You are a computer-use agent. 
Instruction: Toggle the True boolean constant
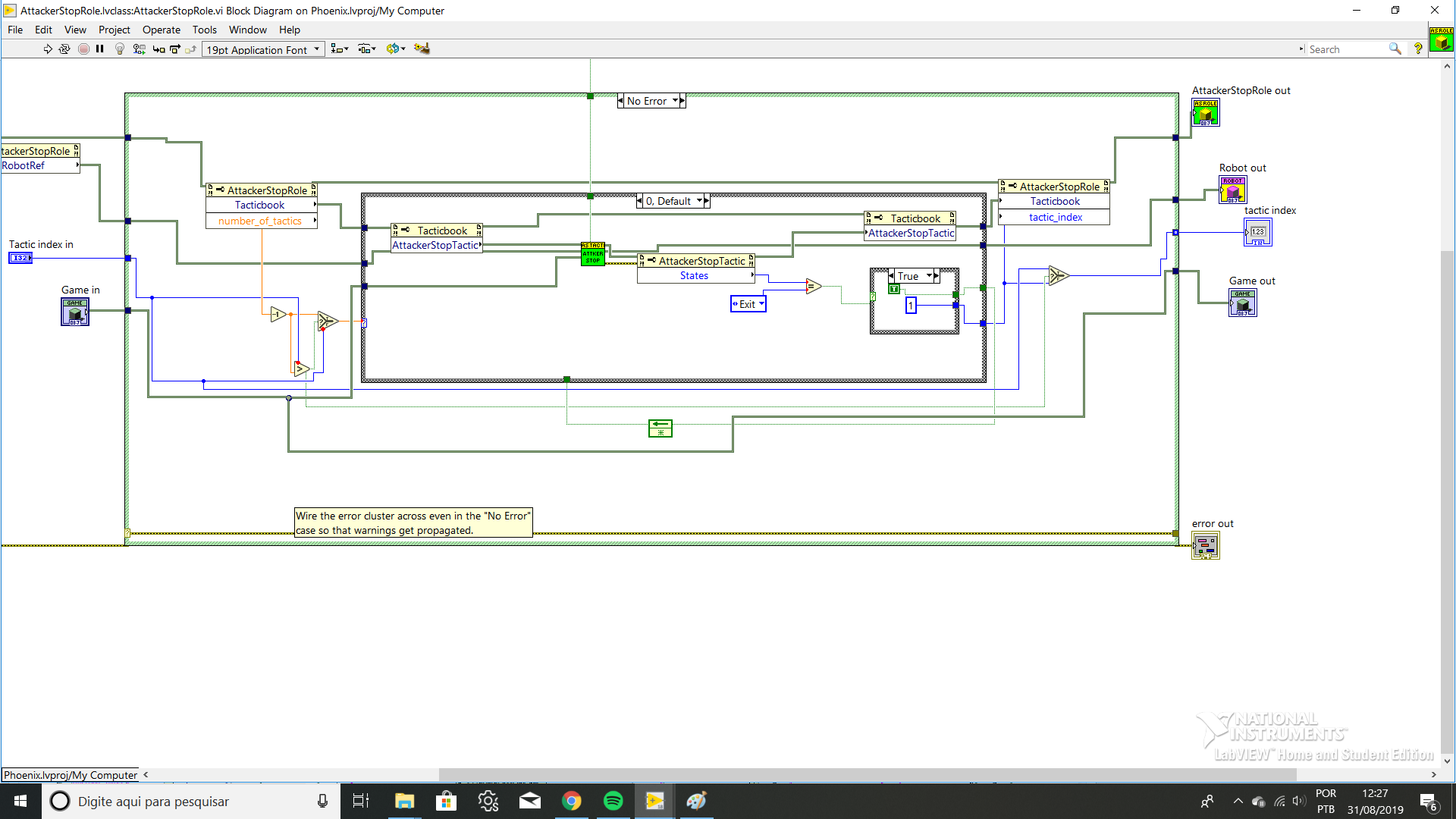click(x=894, y=289)
